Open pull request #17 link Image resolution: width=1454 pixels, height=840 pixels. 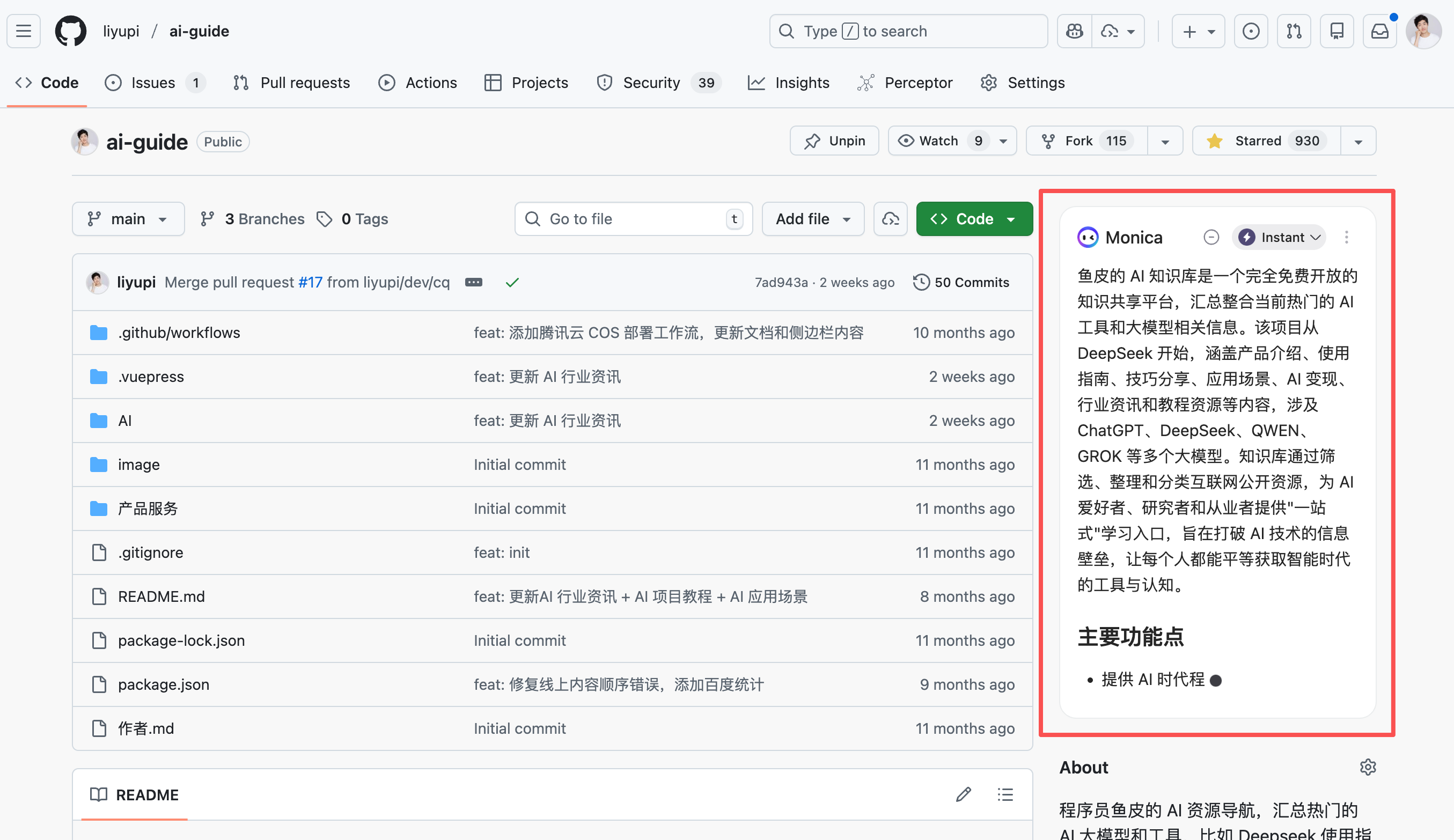pos(311,282)
